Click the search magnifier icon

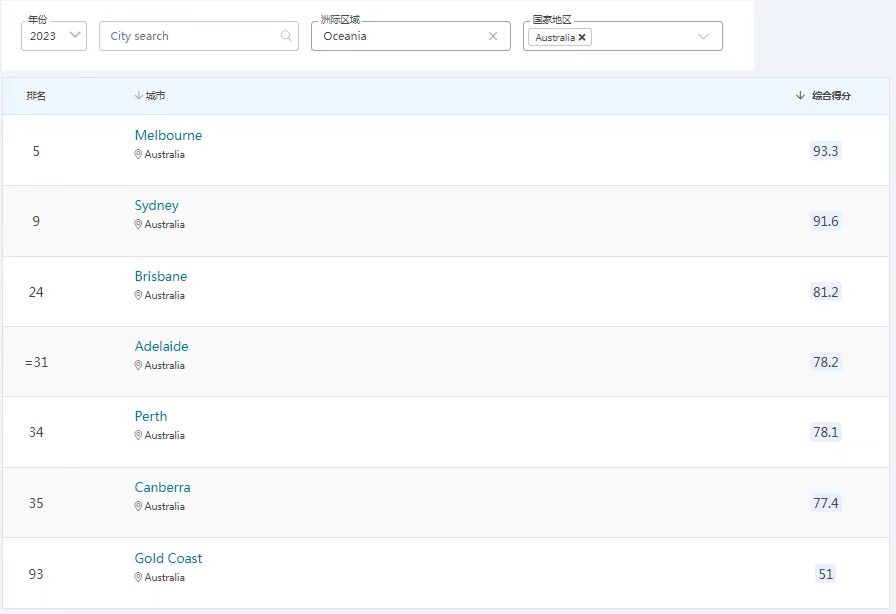[x=286, y=36]
